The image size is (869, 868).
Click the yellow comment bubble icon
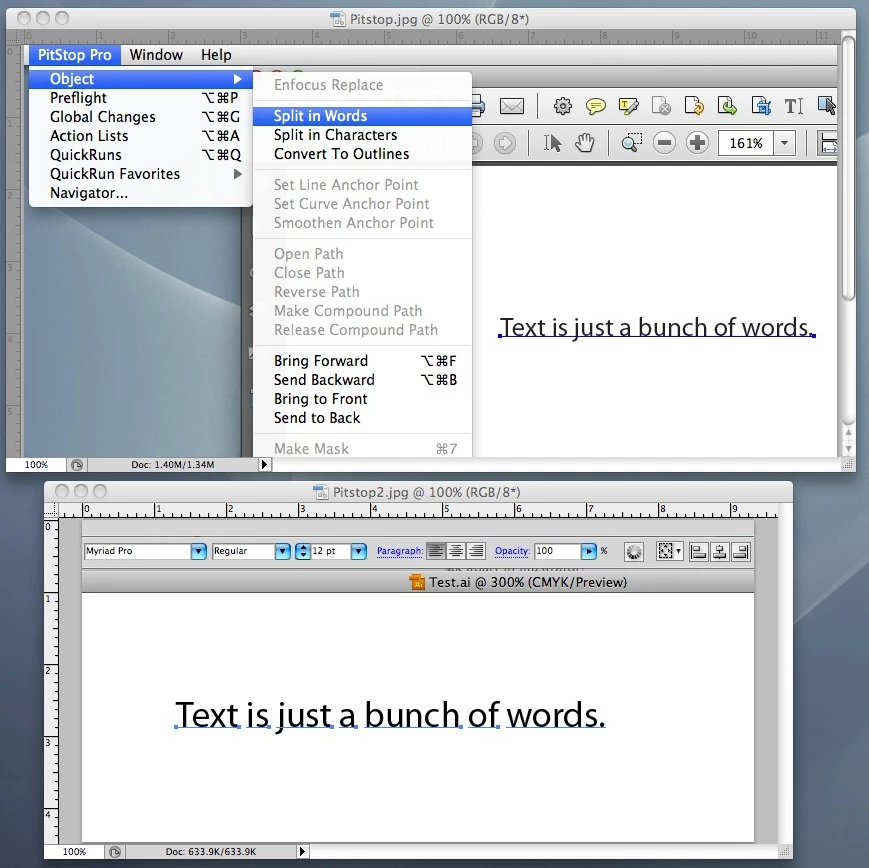coord(596,105)
